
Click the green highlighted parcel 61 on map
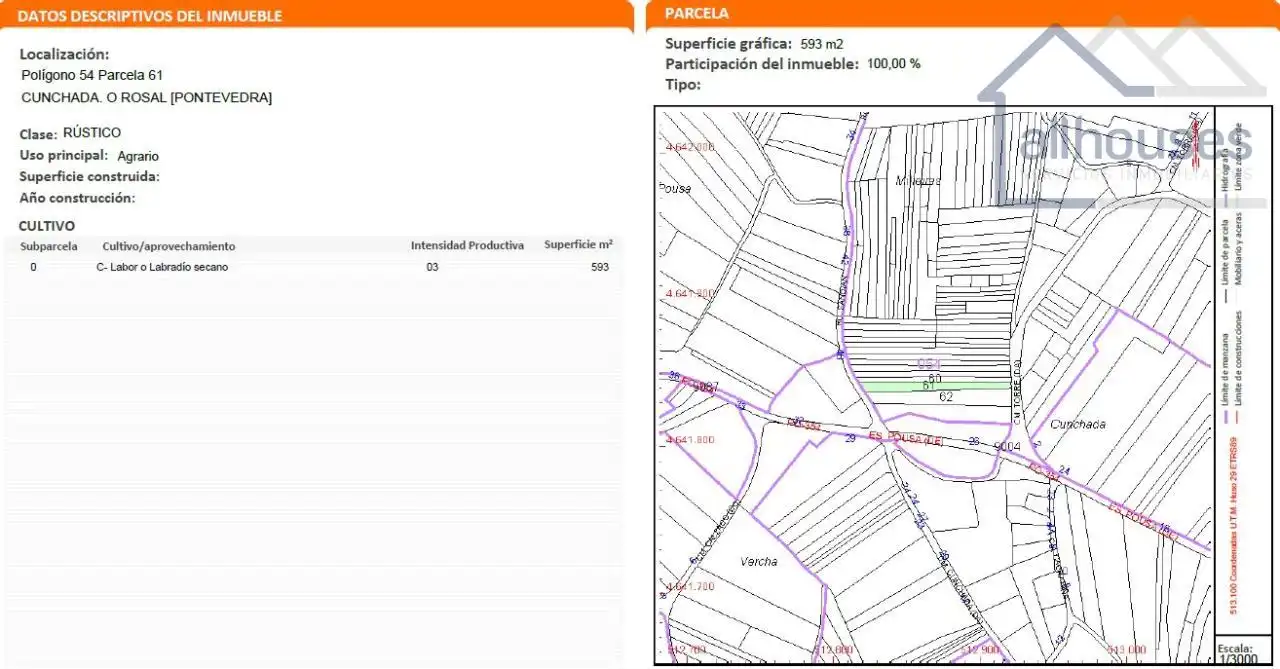coord(935,386)
